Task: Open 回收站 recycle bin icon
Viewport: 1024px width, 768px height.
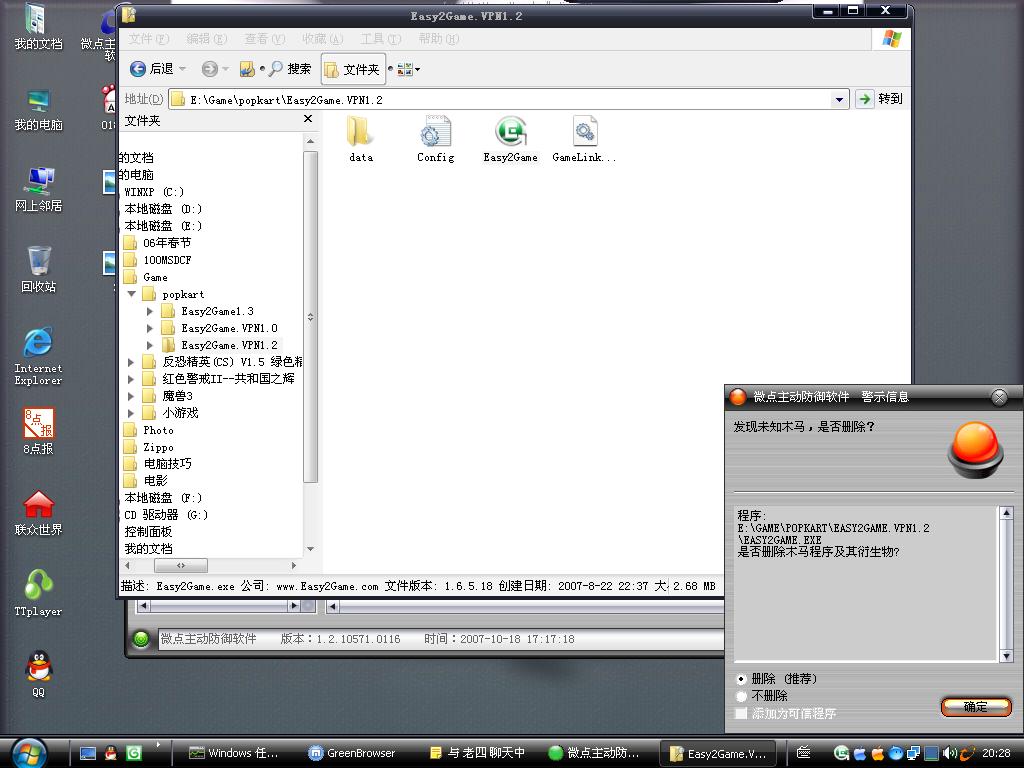Action: tap(38, 270)
